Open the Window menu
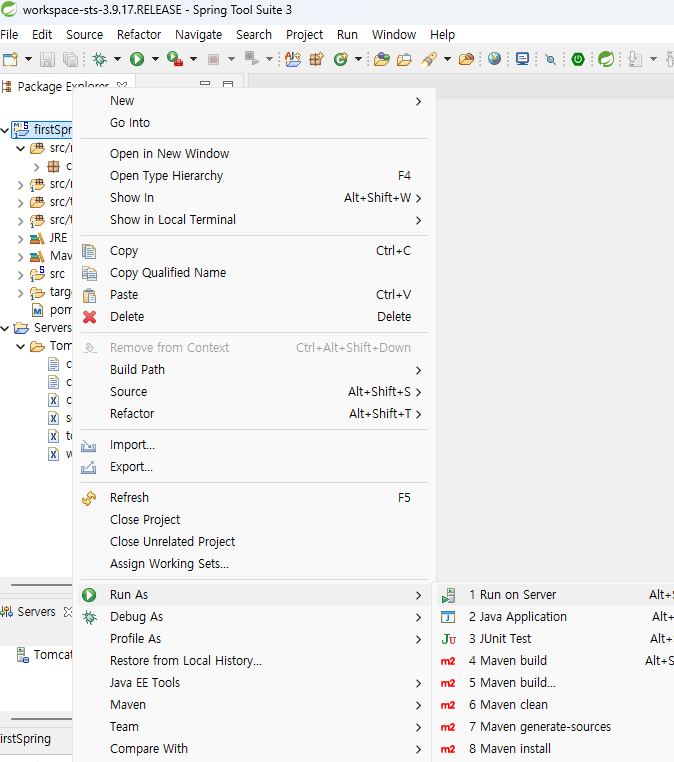Screen dimensions: 674x762 click(394, 35)
